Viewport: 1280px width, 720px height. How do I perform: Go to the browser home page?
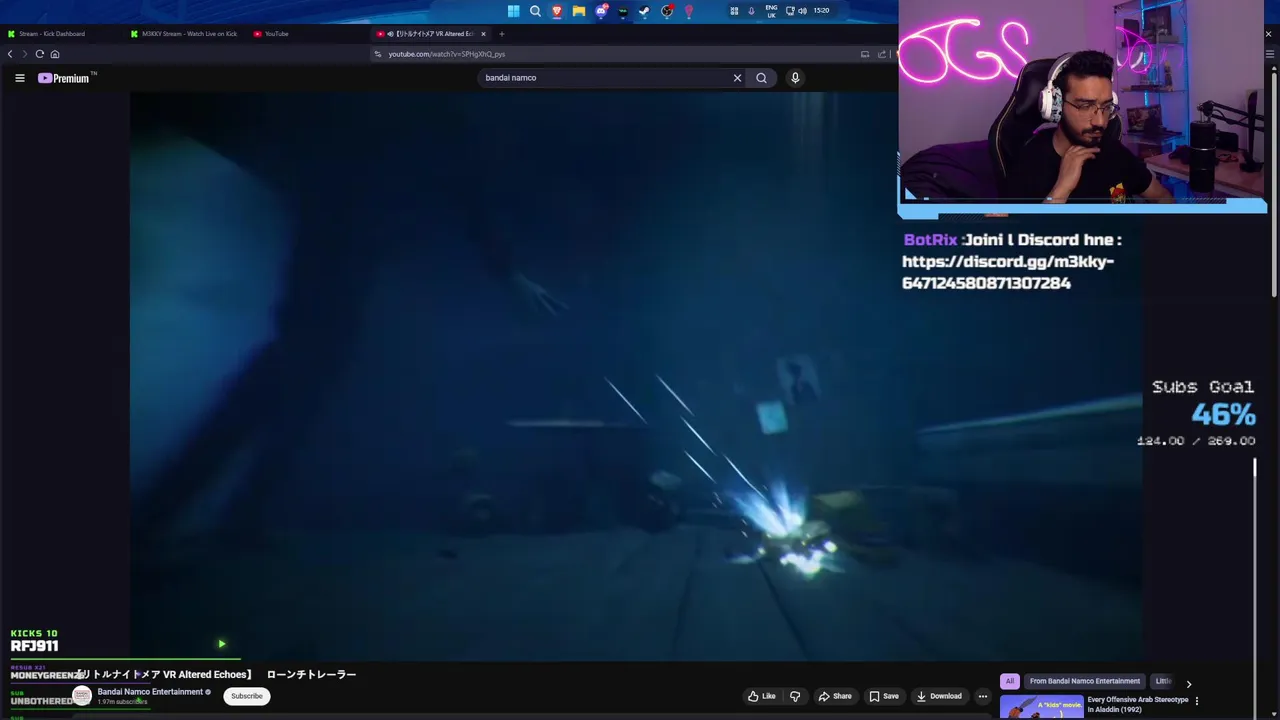(x=55, y=54)
